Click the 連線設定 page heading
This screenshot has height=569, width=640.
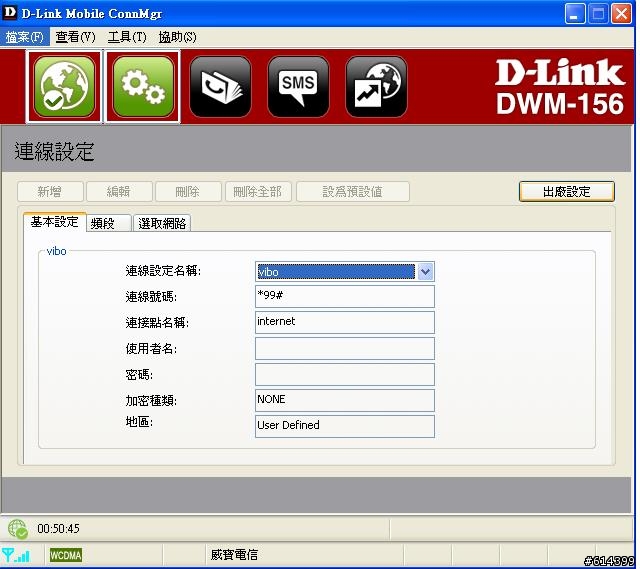[x=54, y=151]
